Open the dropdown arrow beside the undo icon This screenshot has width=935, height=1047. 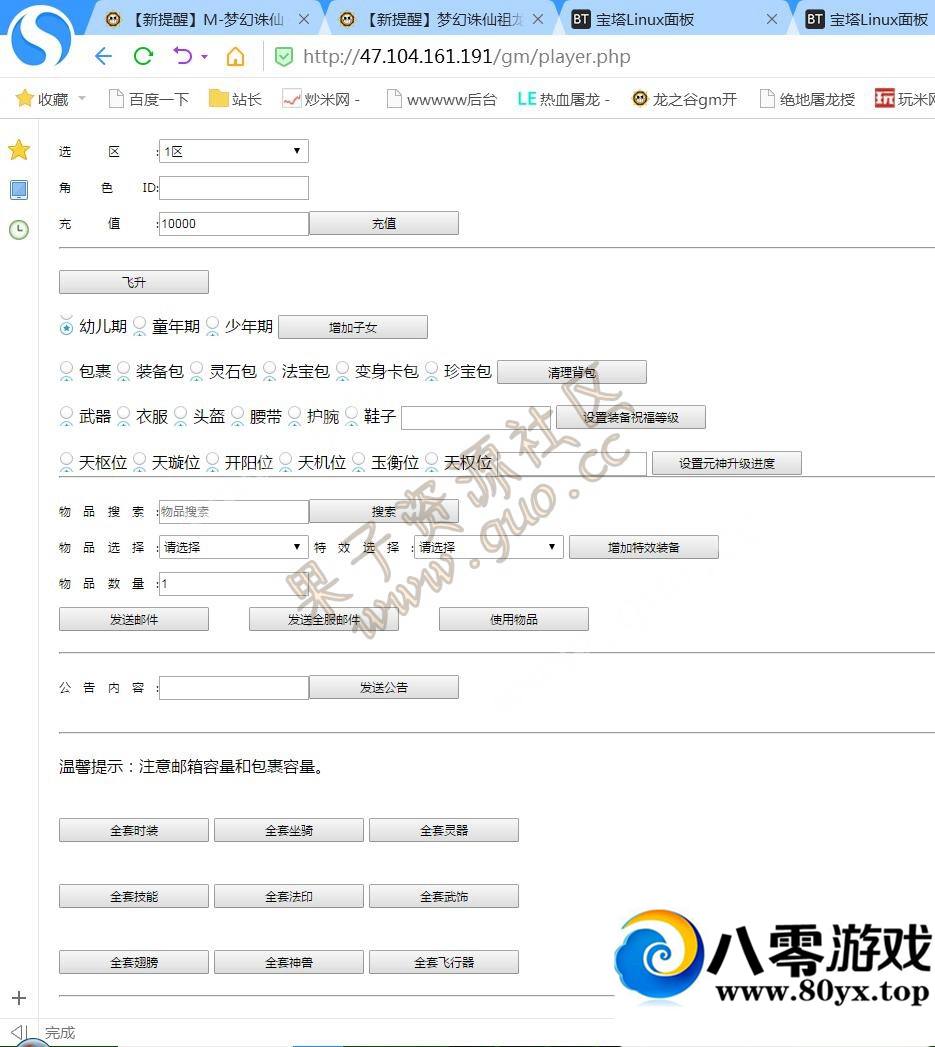[204, 57]
